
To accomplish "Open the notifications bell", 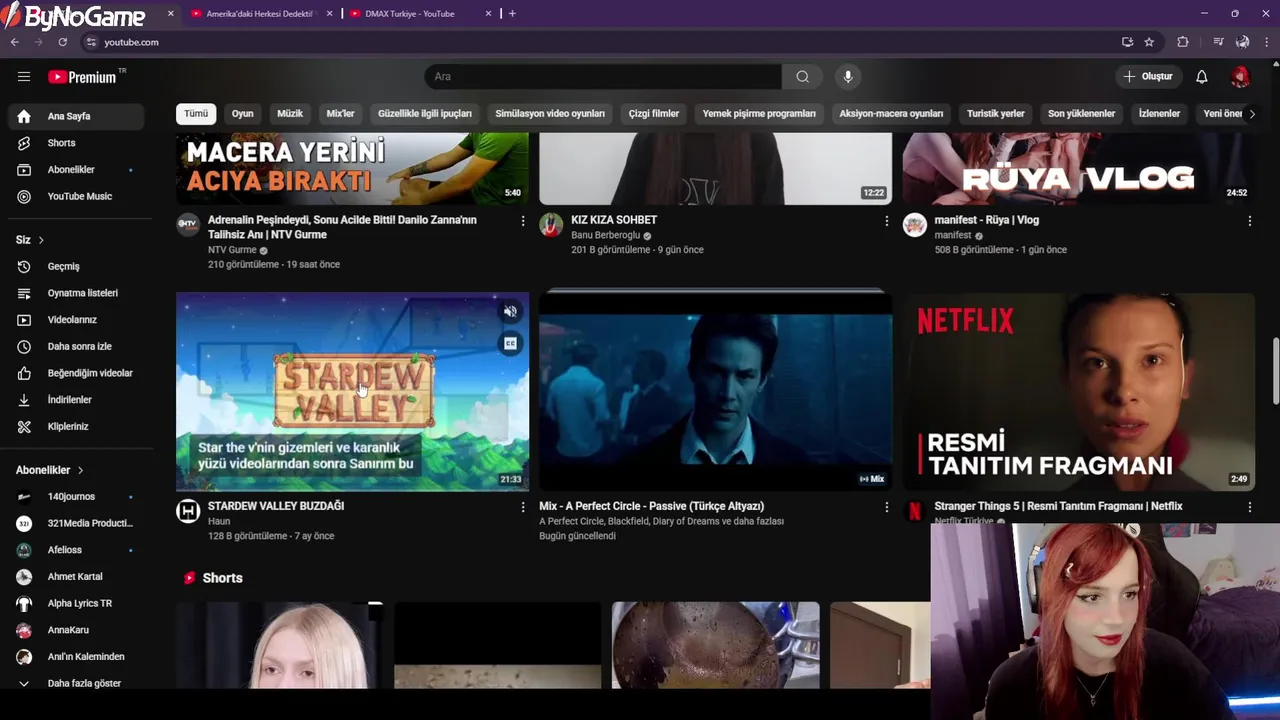I will coord(1202,77).
